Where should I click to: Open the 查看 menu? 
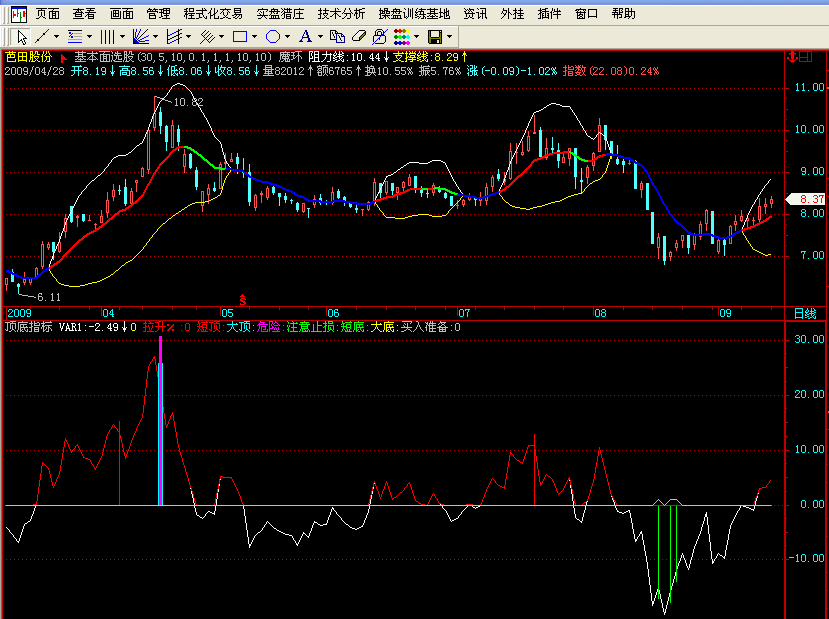85,14
